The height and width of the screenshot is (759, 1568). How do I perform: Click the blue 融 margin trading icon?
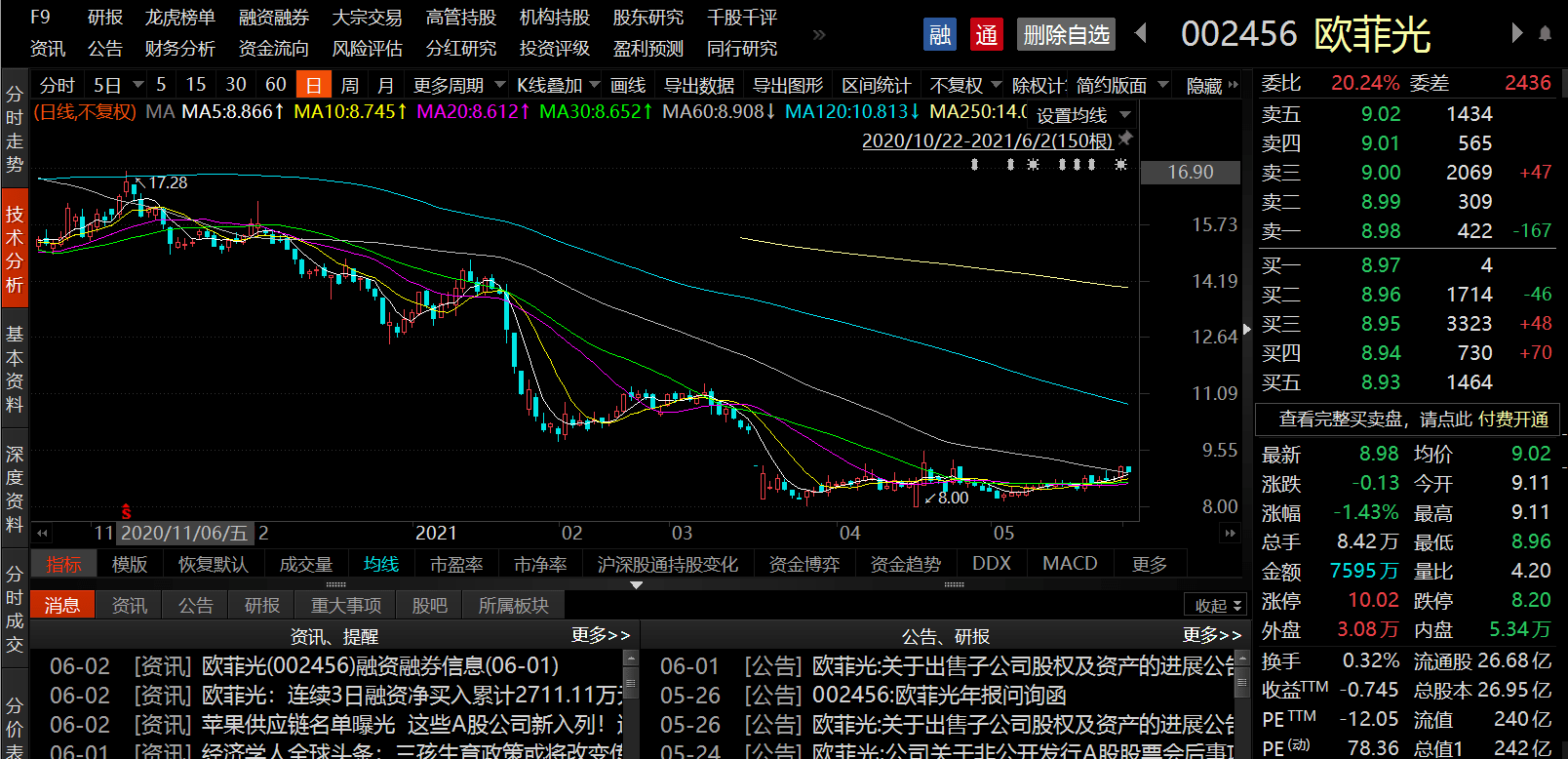click(940, 35)
